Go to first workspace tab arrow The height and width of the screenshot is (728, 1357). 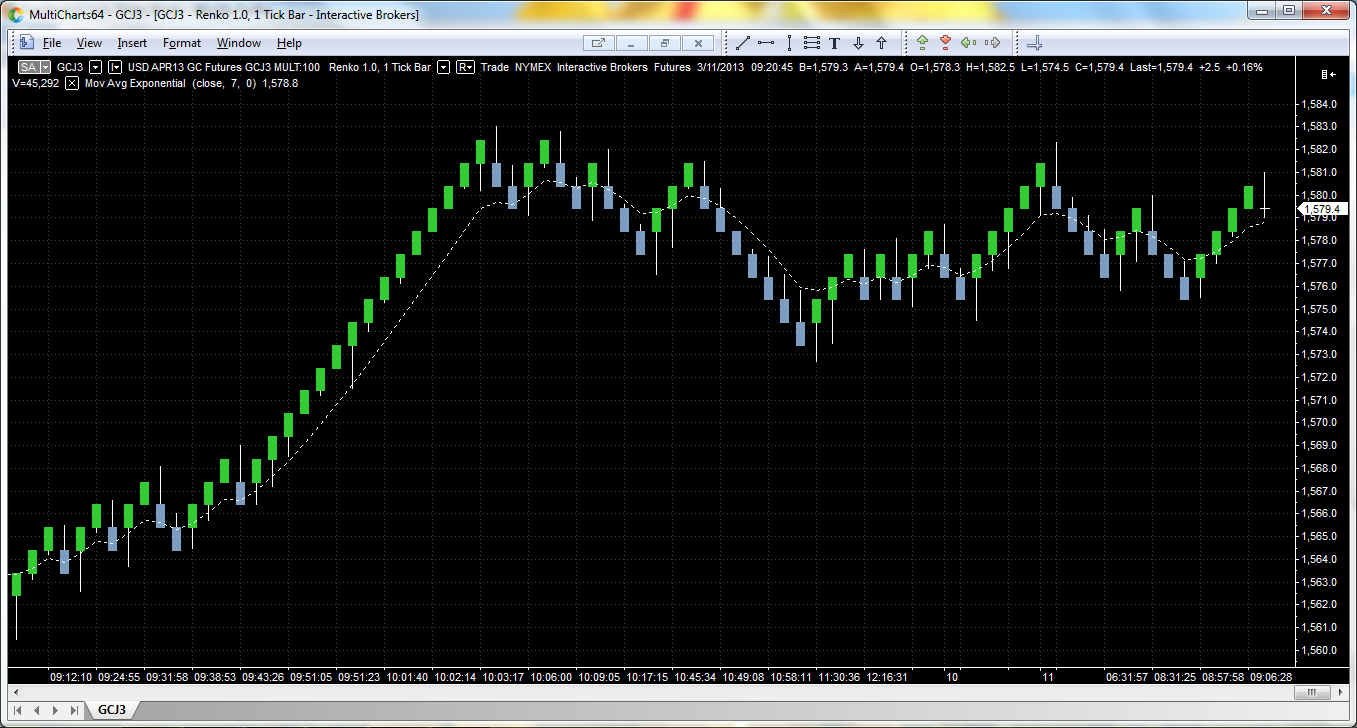[x=19, y=710]
